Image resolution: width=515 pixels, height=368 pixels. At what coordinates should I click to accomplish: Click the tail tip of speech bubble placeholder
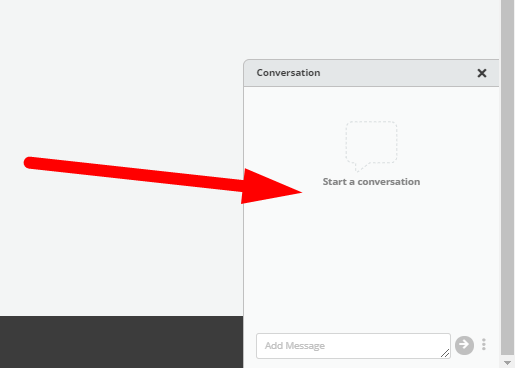[358, 169]
